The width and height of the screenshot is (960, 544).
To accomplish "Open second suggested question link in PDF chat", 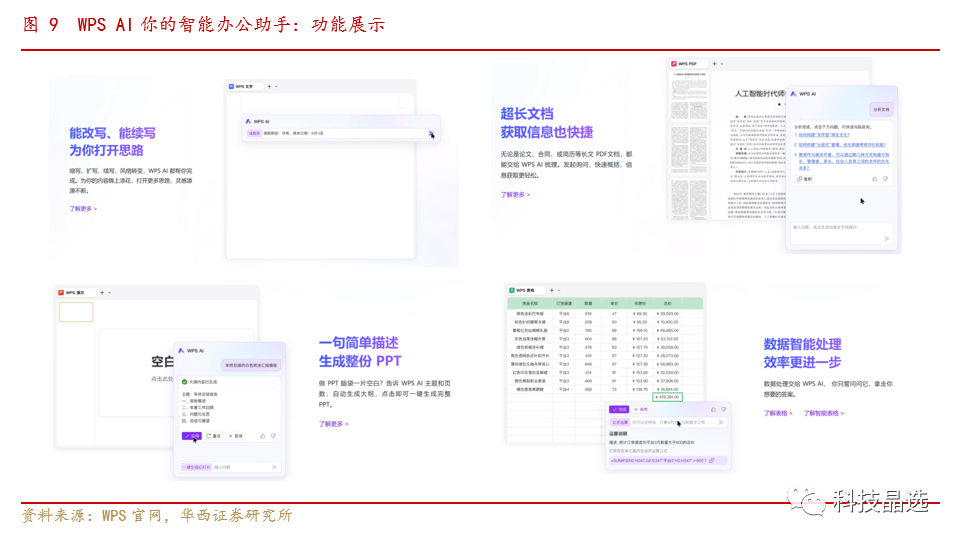I will 840,145.
